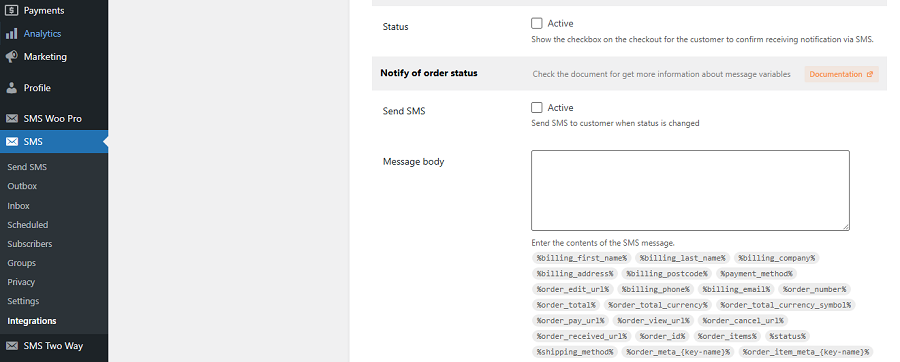
Task: Click the Marketing megaphone icon
Action: pyautogui.click(x=11, y=57)
